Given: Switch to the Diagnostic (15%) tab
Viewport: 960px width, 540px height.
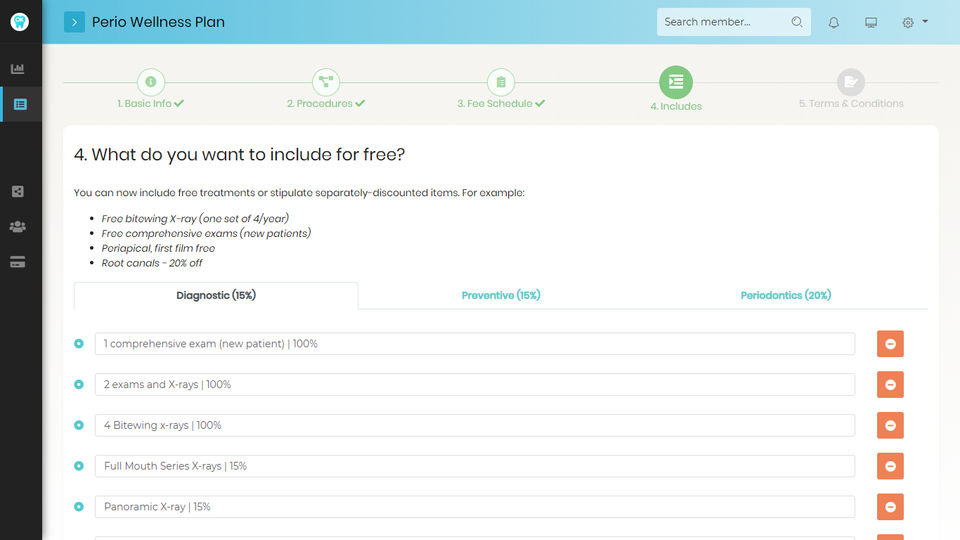Looking at the screenshot, I should (216, 295).
